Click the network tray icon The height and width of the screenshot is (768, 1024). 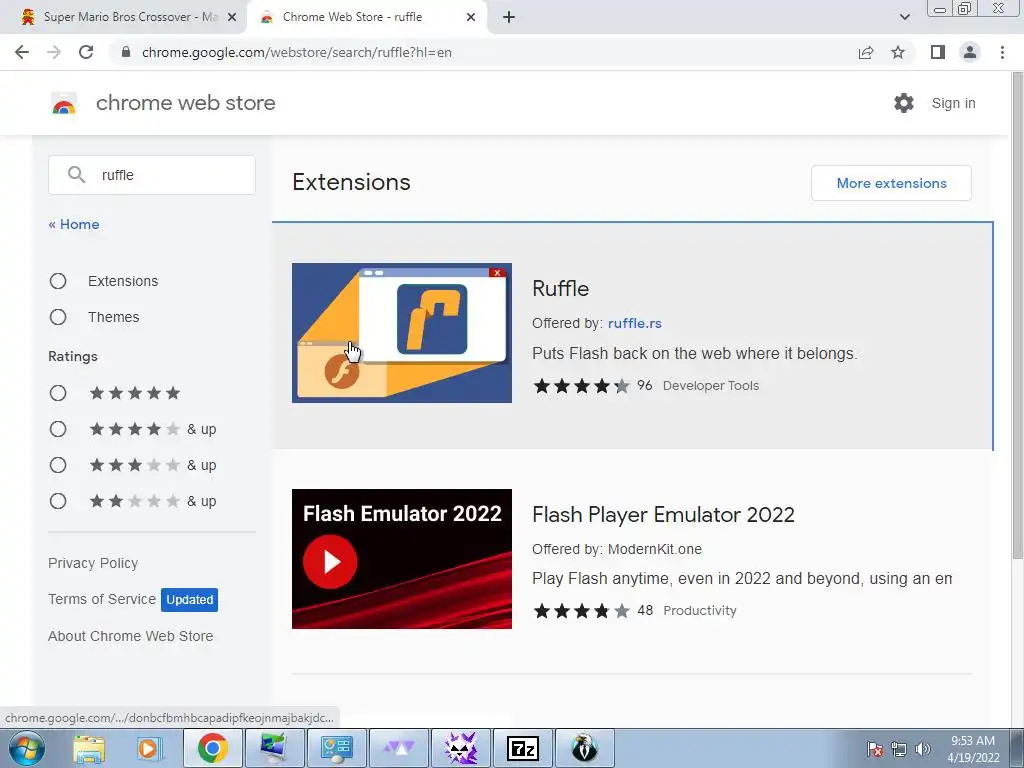click(x=899, y=750)
